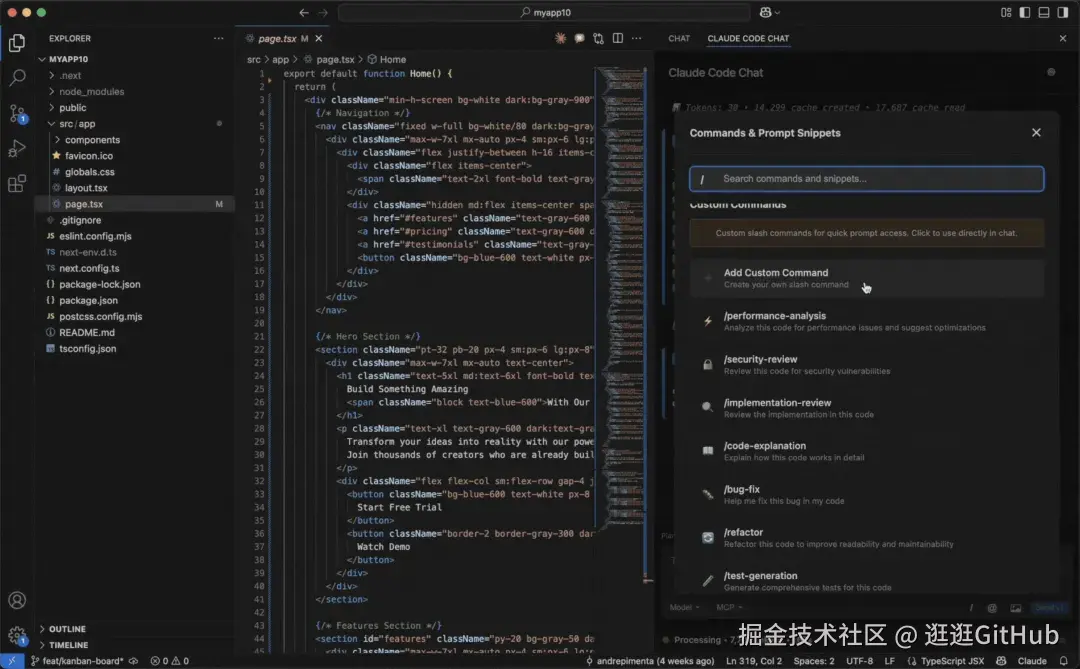
Task: Open the Search view in activity bar
Action: [17, 77]
